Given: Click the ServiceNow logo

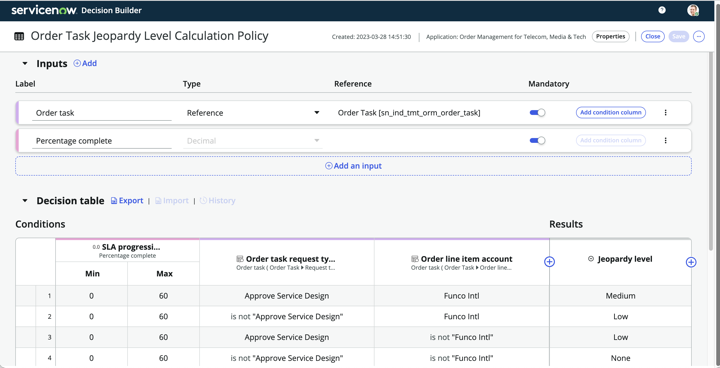Looking at the screenshot, I should click(44, 10).
